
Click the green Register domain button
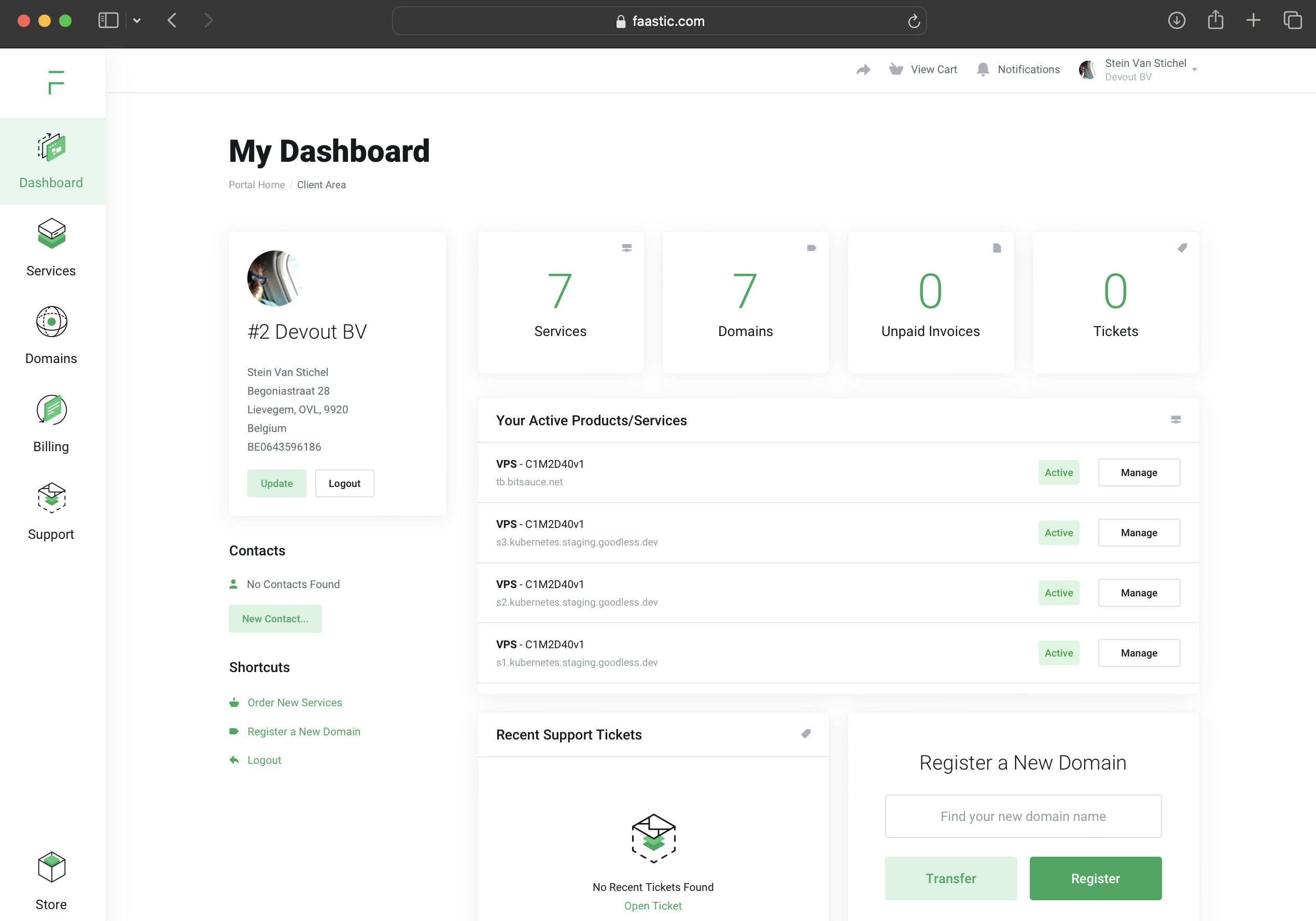pos(1095,878)
